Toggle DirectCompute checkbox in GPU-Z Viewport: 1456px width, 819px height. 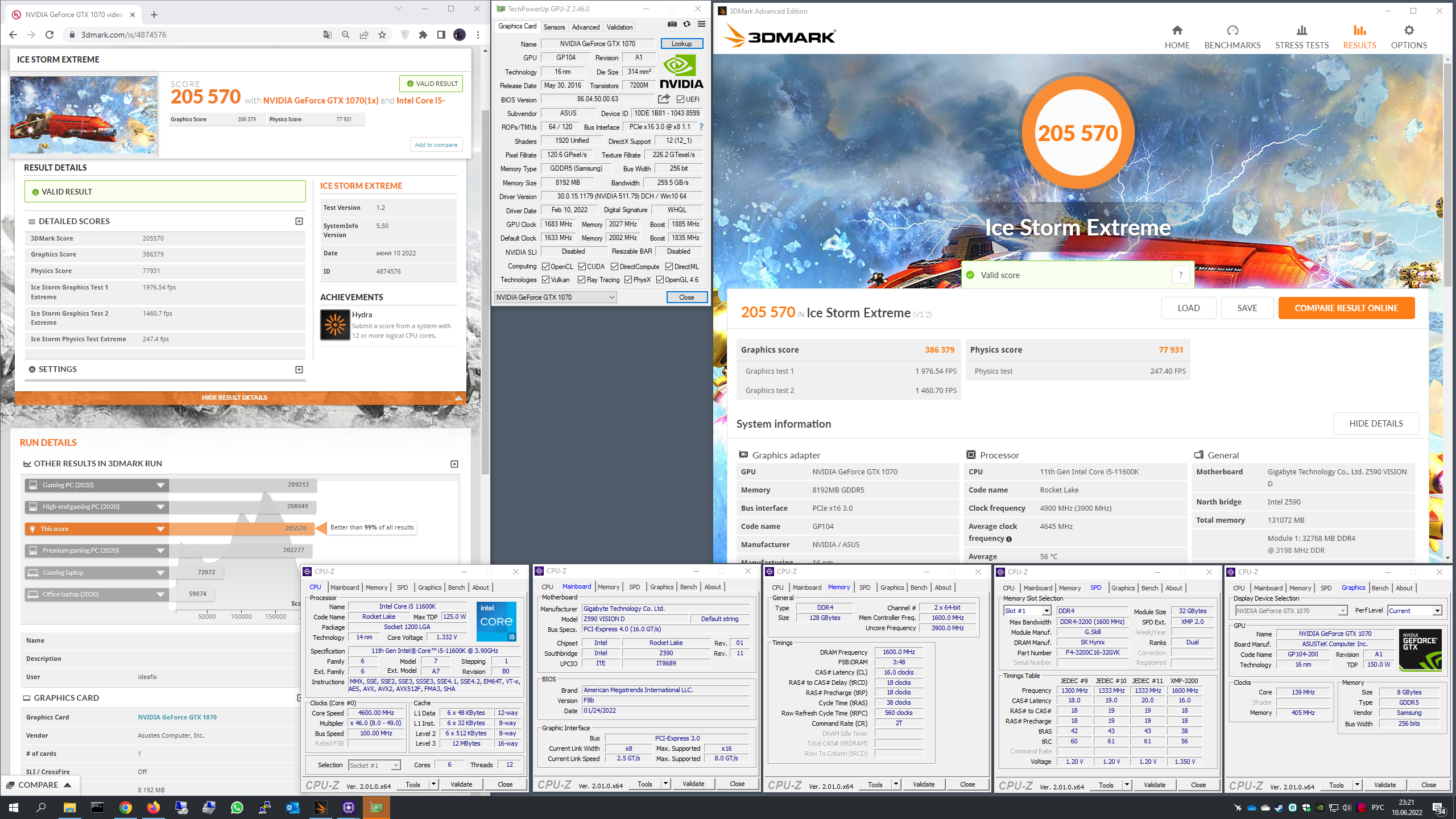point(614,266)
